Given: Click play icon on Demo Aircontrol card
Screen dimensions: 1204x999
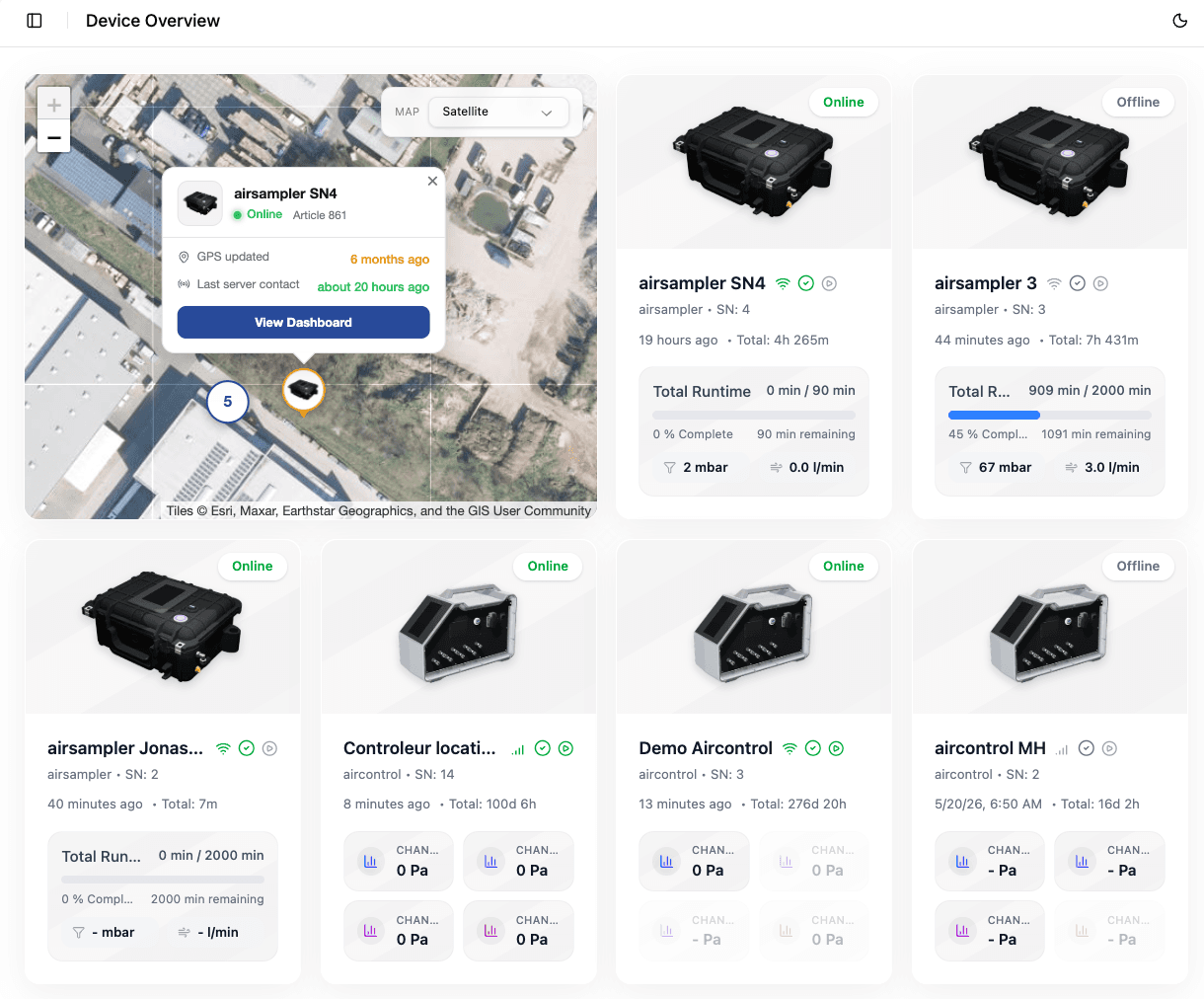Looking at the screenshot, I should (837, 748).
